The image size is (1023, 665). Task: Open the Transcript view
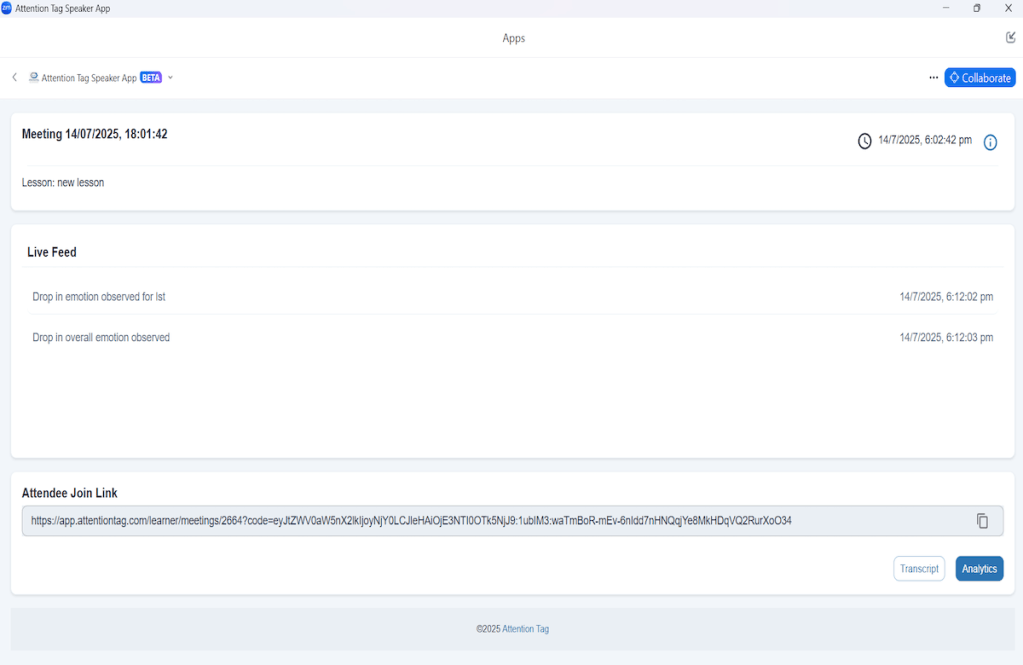(919, 568)
